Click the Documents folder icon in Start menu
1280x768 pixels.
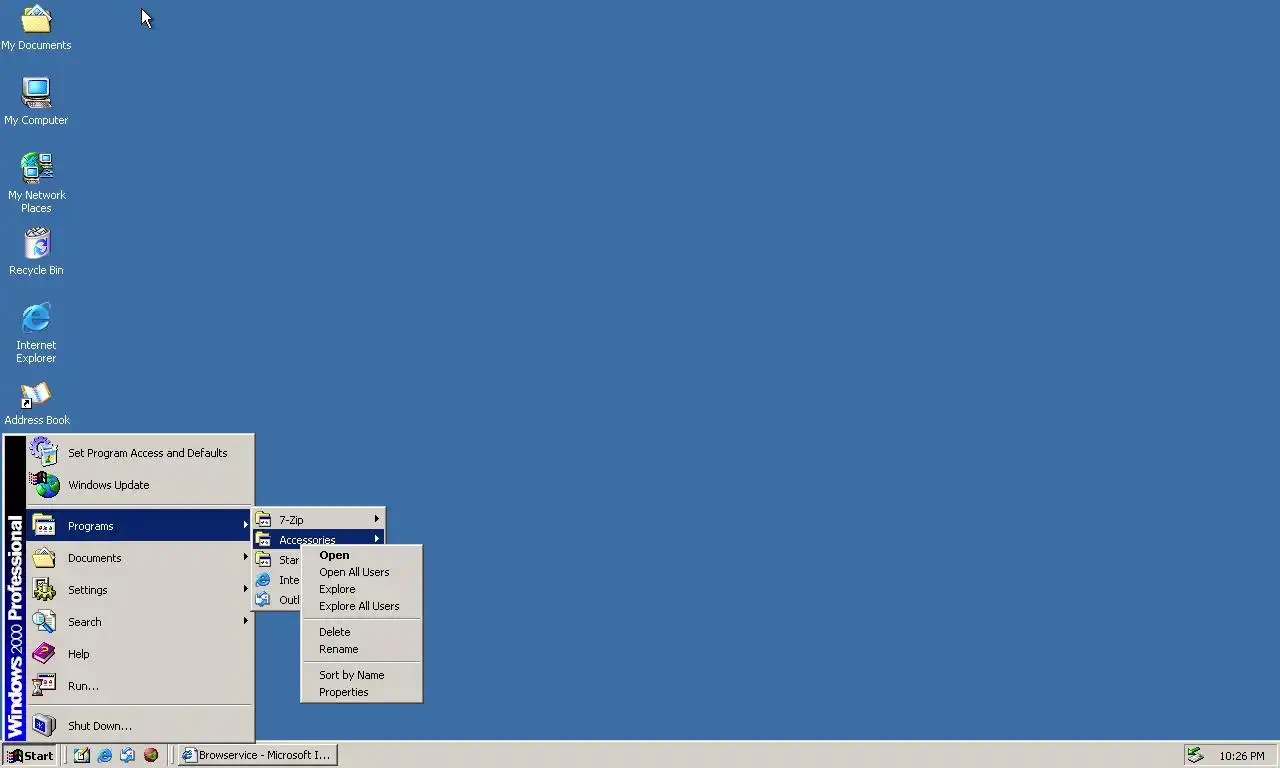coord(44,558)
